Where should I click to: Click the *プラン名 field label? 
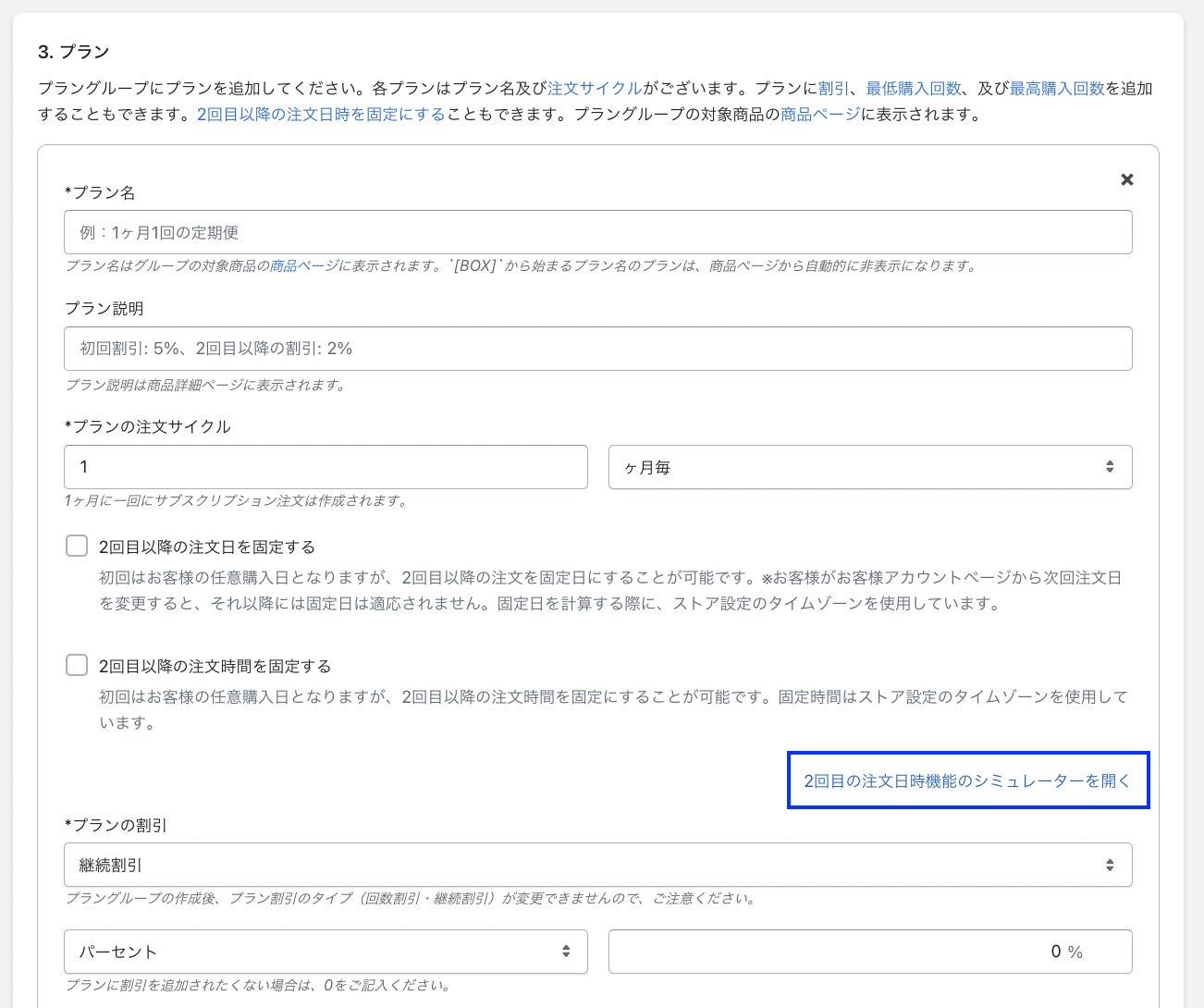(100, 192)
